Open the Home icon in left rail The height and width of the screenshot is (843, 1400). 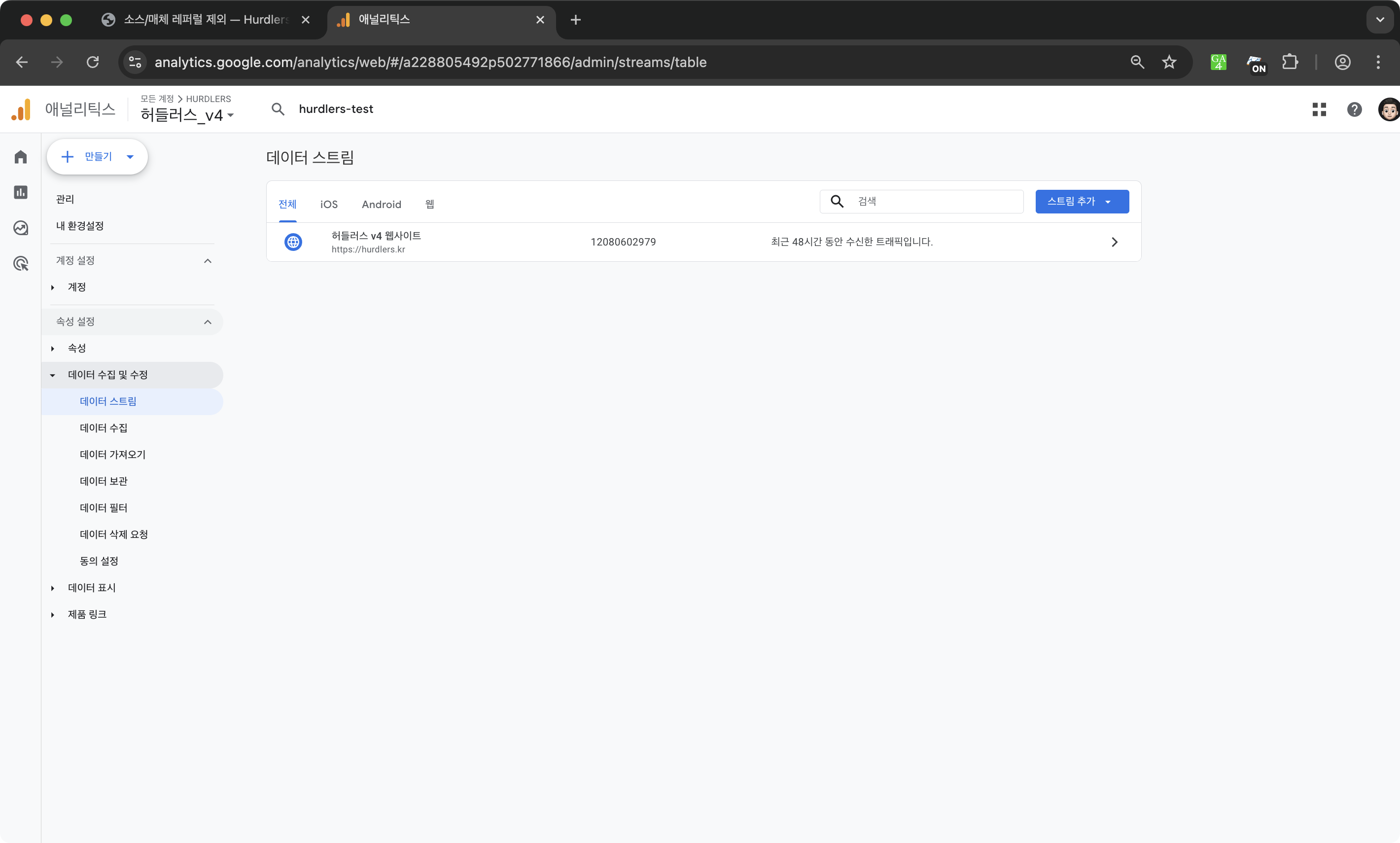click(21, 157)
